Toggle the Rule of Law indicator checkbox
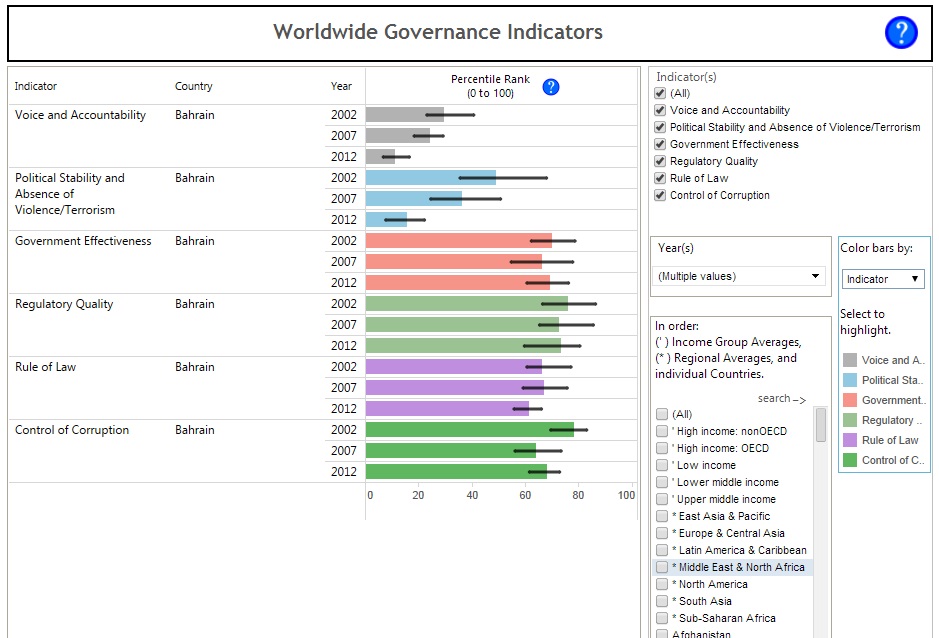This screenshot has width=939, height=638. 660,178
